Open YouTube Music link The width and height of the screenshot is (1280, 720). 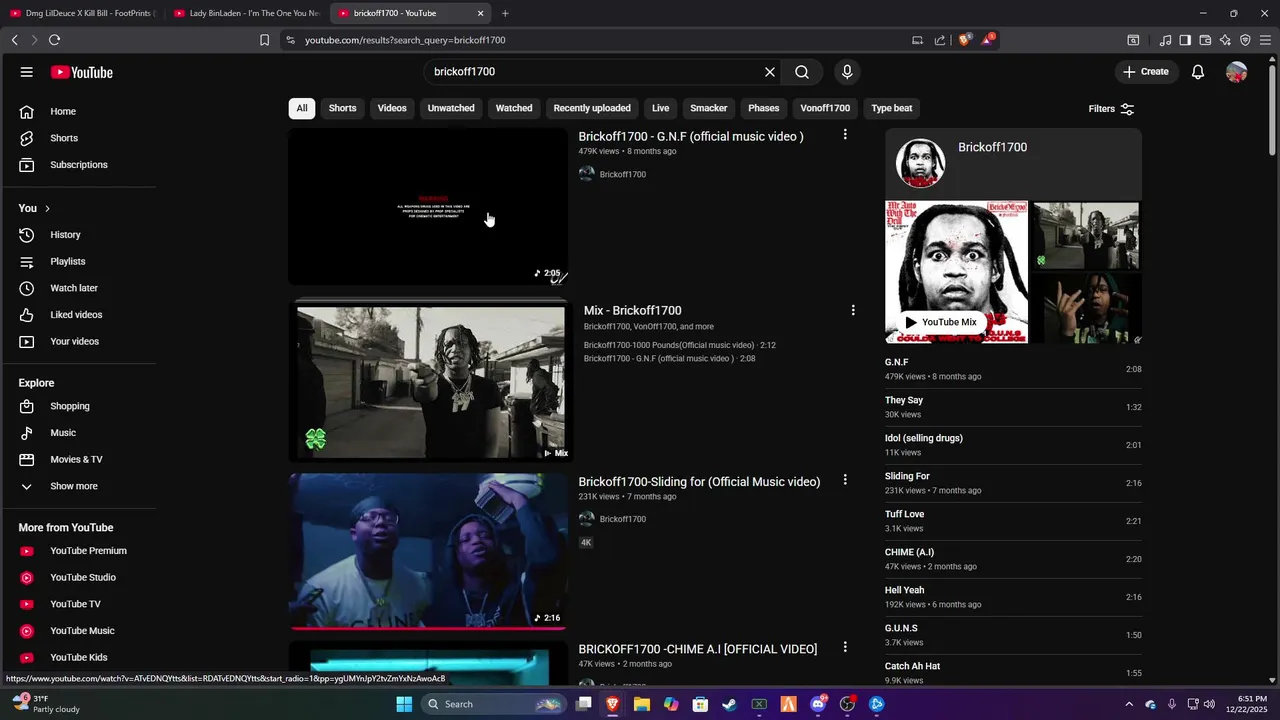pyautogui.click(x=81, y=631)
